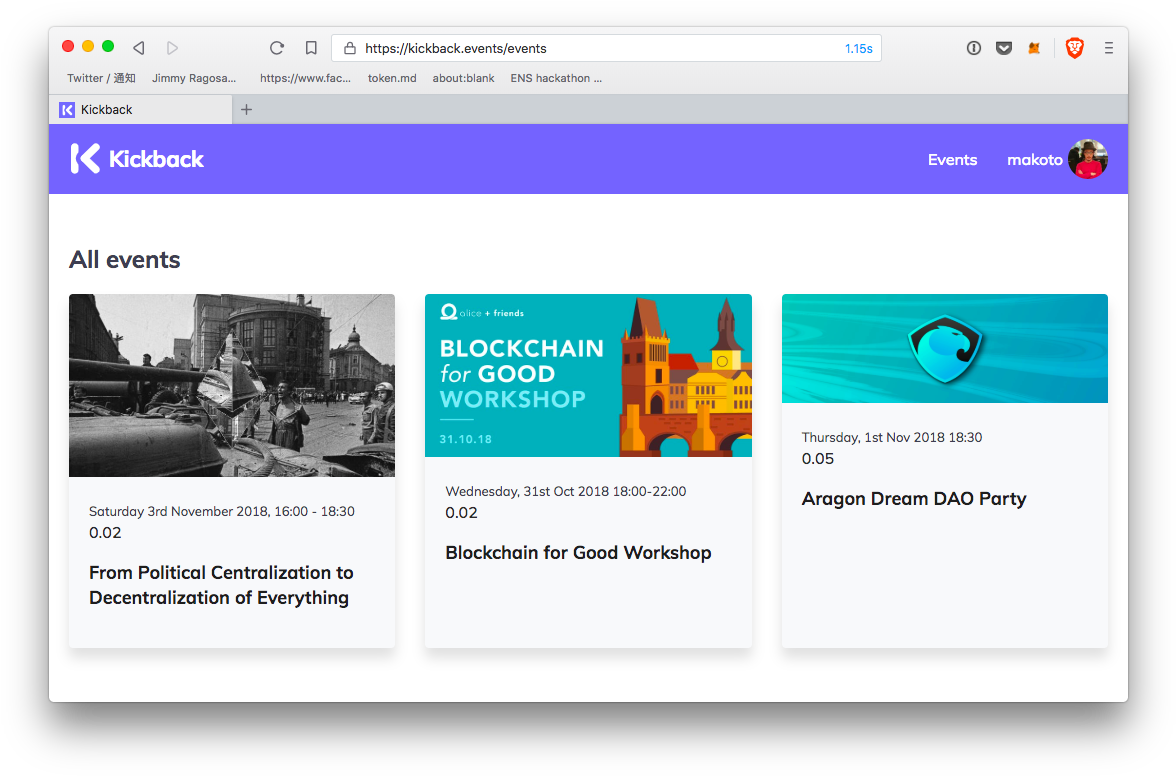Viewport: 1176px width, 776px height.
Task: Go to Events in the navigation bar
Action: click(952, 160)
